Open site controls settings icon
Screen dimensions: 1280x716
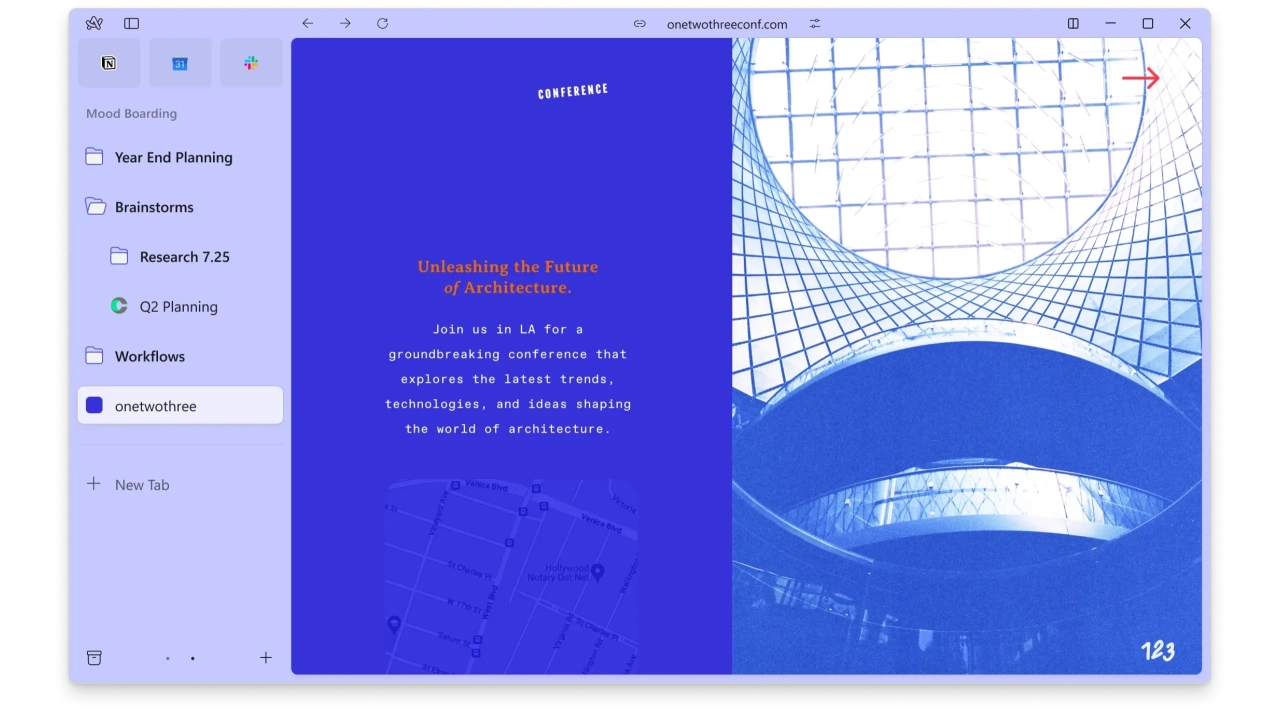tap(815, 24)
